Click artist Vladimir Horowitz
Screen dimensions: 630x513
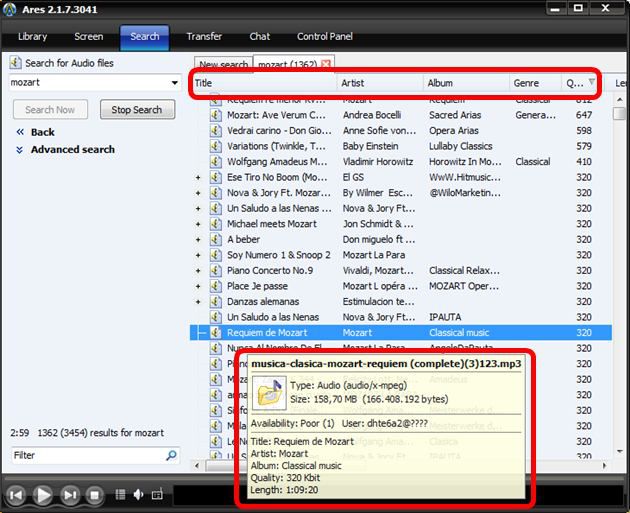pos(378,162)
